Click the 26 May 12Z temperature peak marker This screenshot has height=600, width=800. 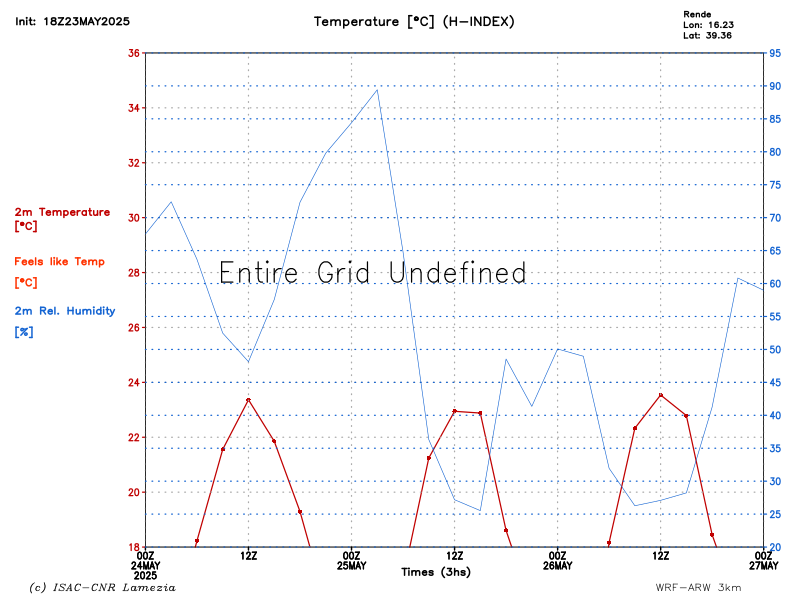[x=661, y=395]
